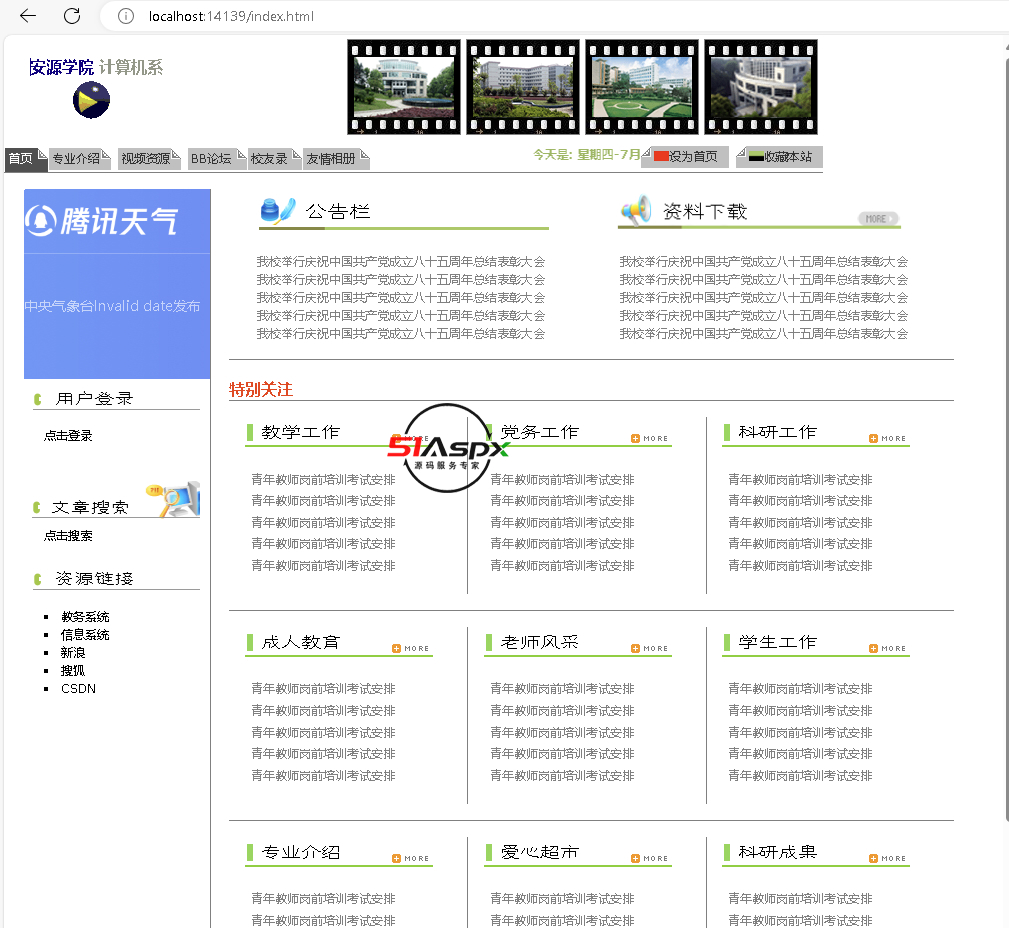Open first campus filmstrip photo with fountain
This screenshot has height=928, width=1009.
click(x=403, y=87)
